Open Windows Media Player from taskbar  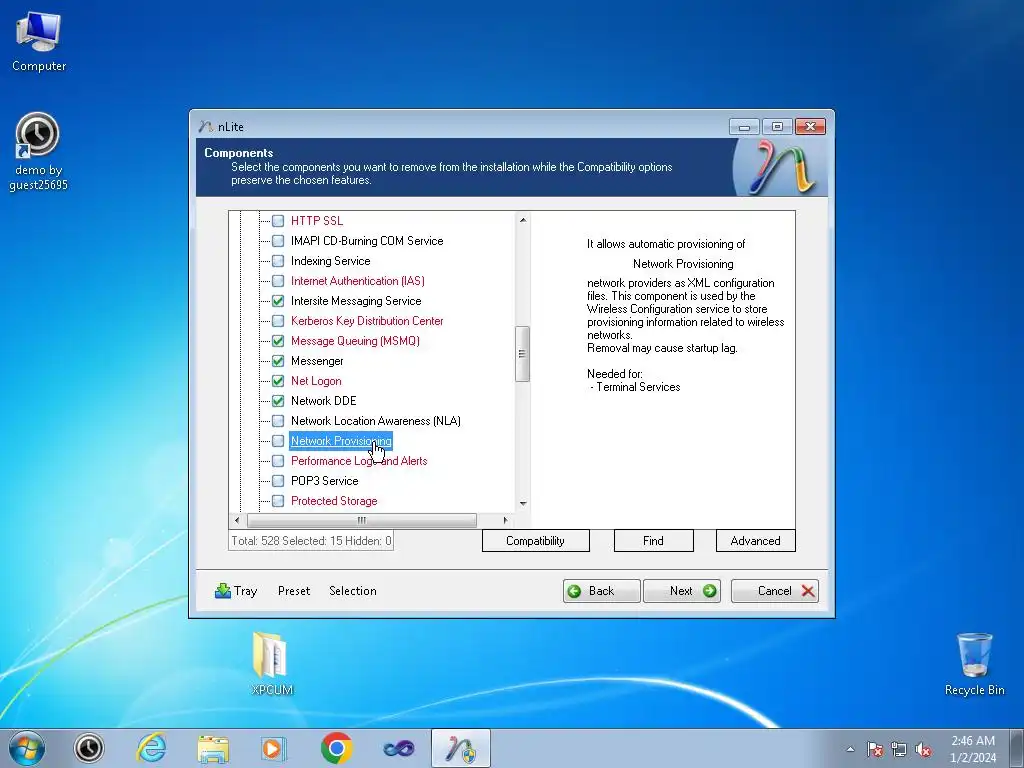[274, 748]
